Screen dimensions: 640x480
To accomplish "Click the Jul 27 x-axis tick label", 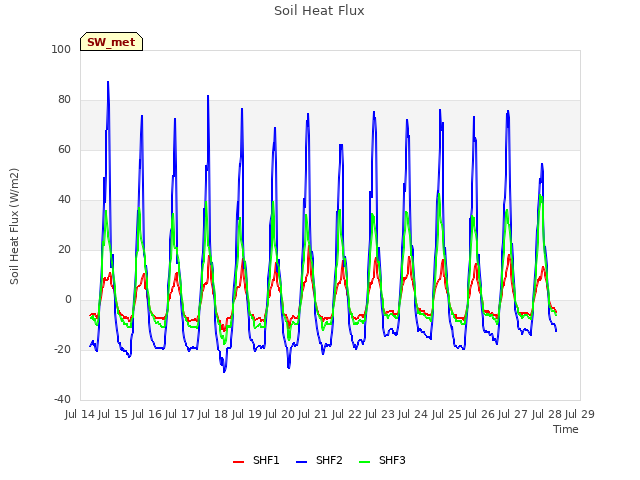I will click(x=513, y=414).
